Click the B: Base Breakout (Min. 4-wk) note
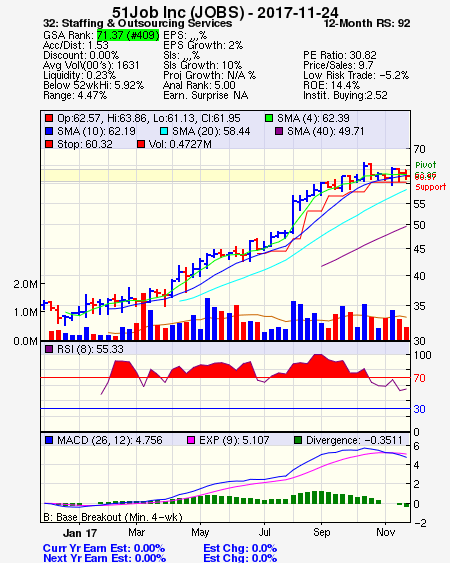Viewport: 450px width, 563px height. click(113, 517)
